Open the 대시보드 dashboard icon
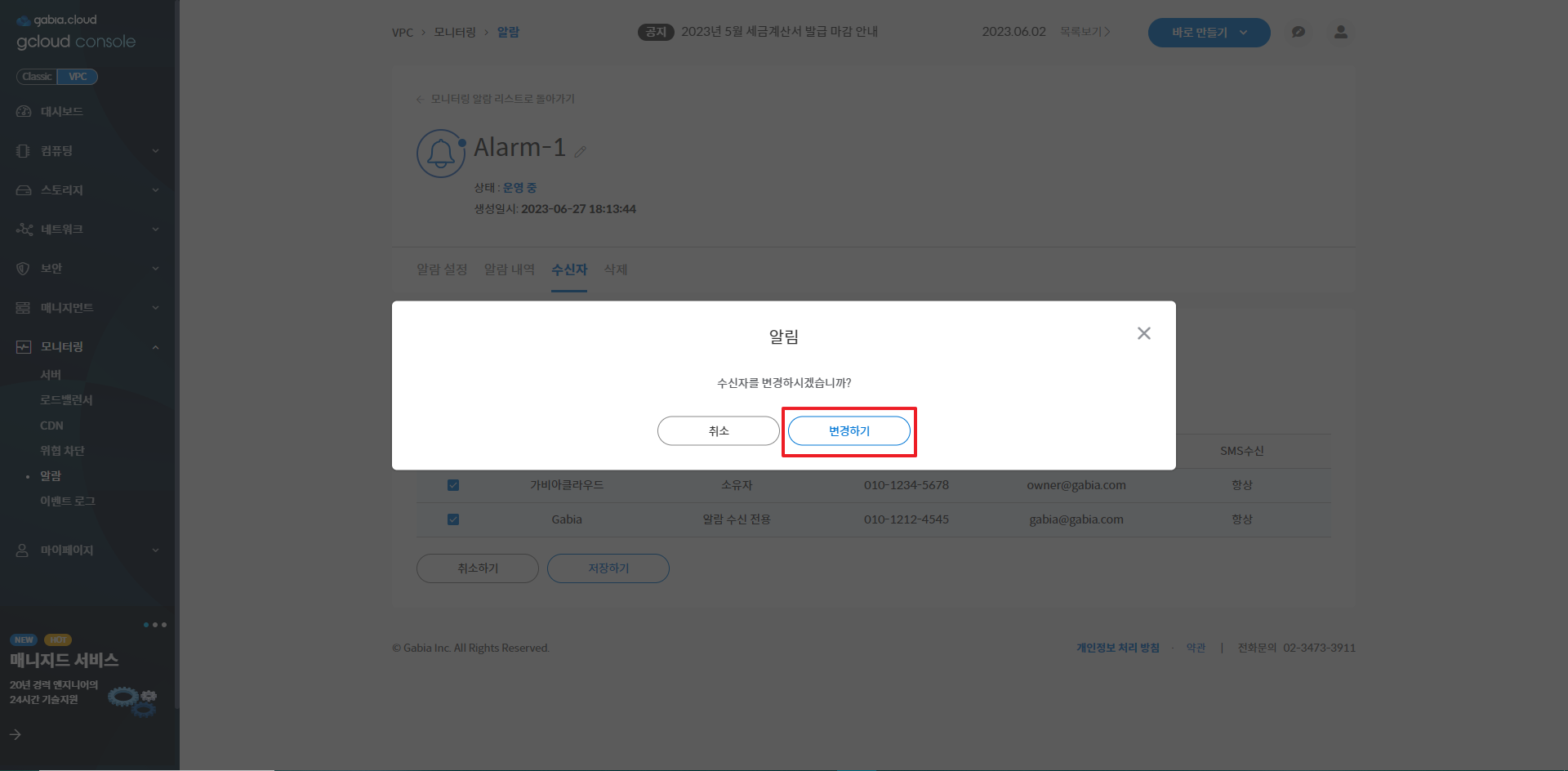1568x771 pixels. pos(24,111)
